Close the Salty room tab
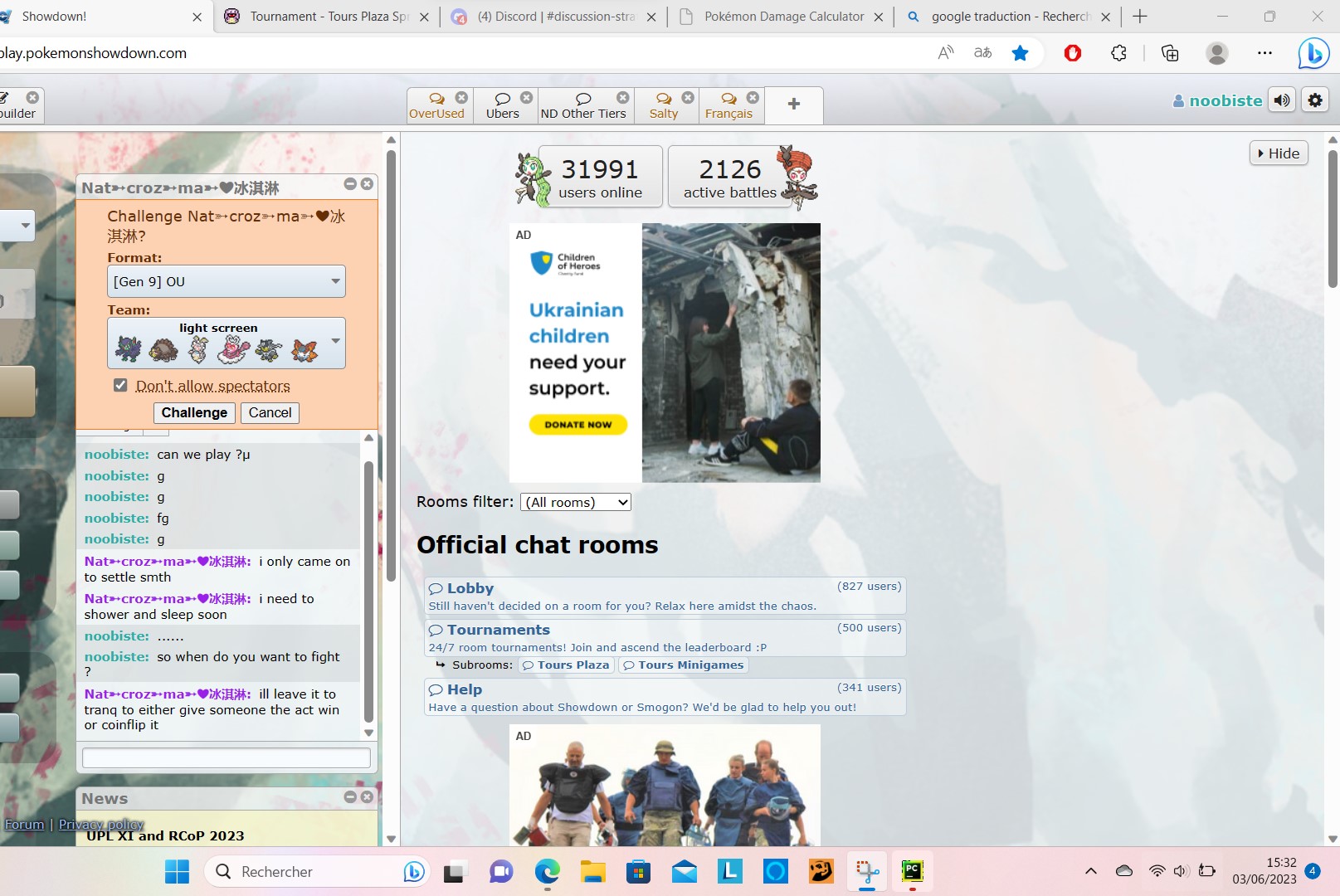Screen dimensions: 1340x896 (x=688, y=97)
